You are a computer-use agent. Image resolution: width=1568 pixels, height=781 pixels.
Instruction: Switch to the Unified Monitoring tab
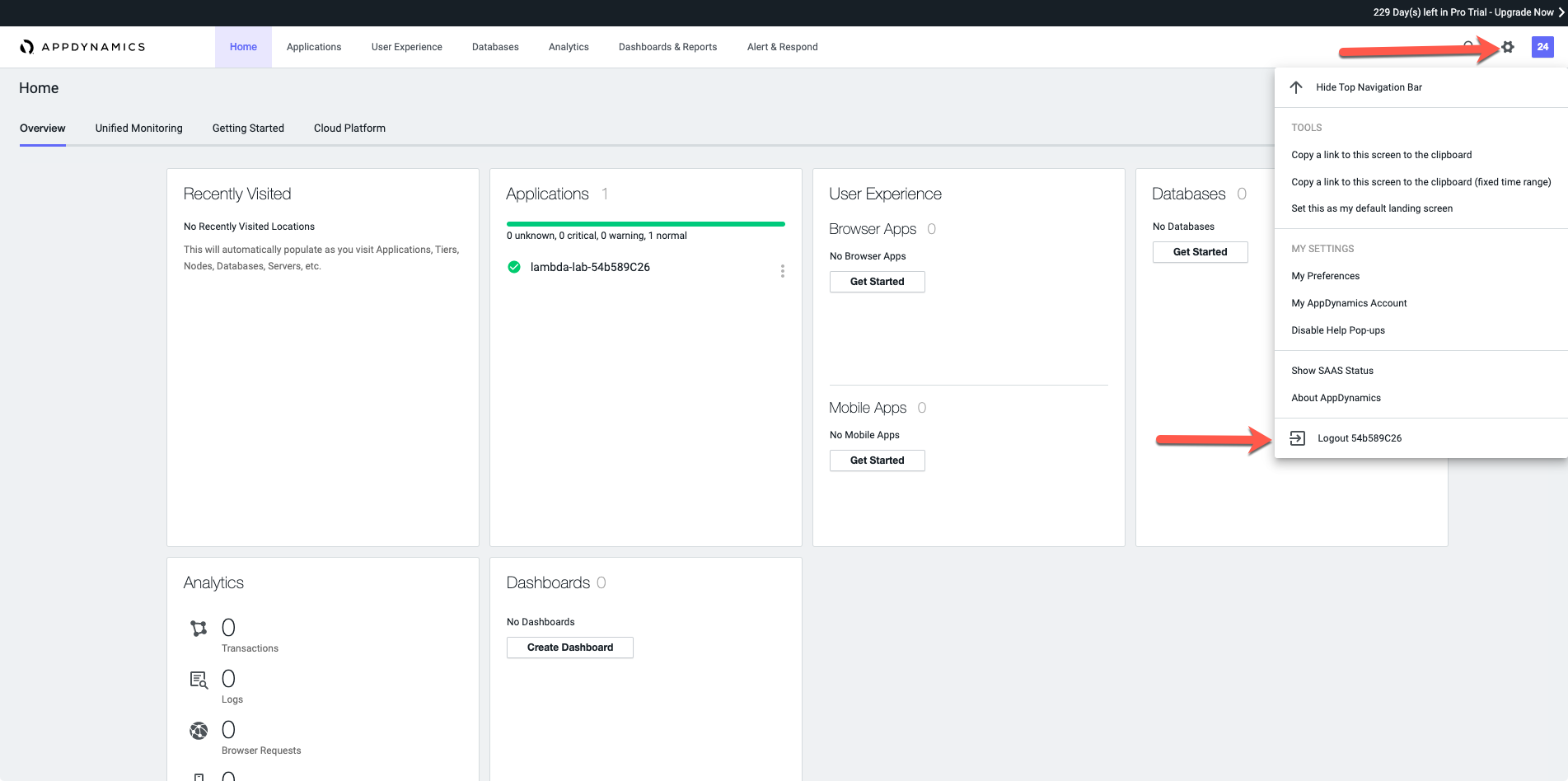click(x=138, y=129)
